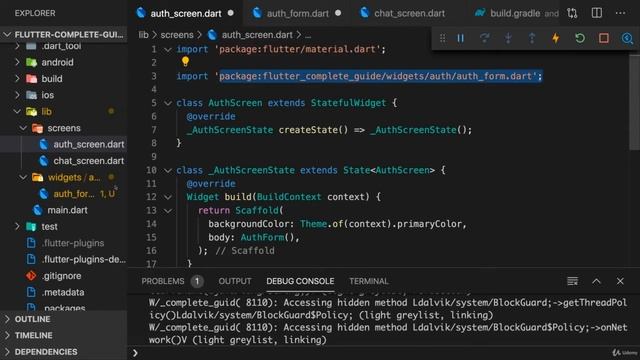Grab the debug toolbar drag handle
Image resolution: width=640 pixels, height=360 pixels.
(x=442, y=38)
